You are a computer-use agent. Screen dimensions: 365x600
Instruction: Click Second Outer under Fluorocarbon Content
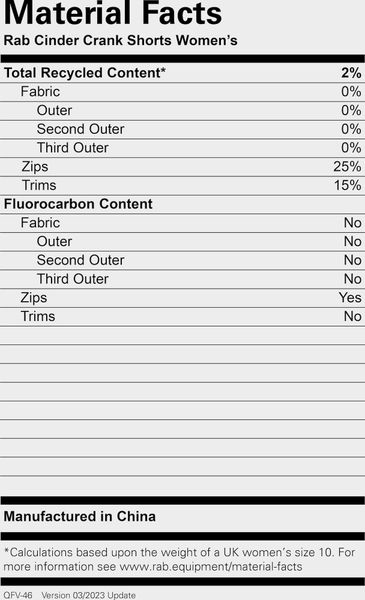(x=80, y=260)
